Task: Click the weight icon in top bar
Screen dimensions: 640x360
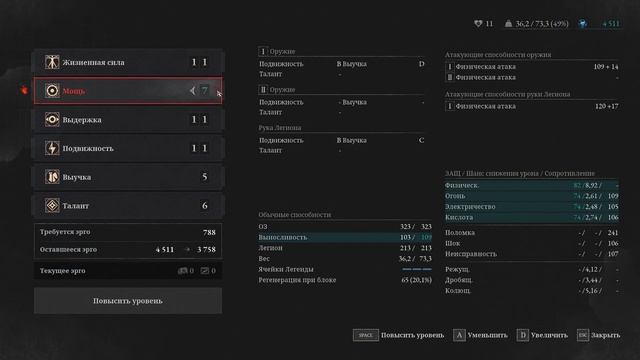Action: [x=508, y=24]
